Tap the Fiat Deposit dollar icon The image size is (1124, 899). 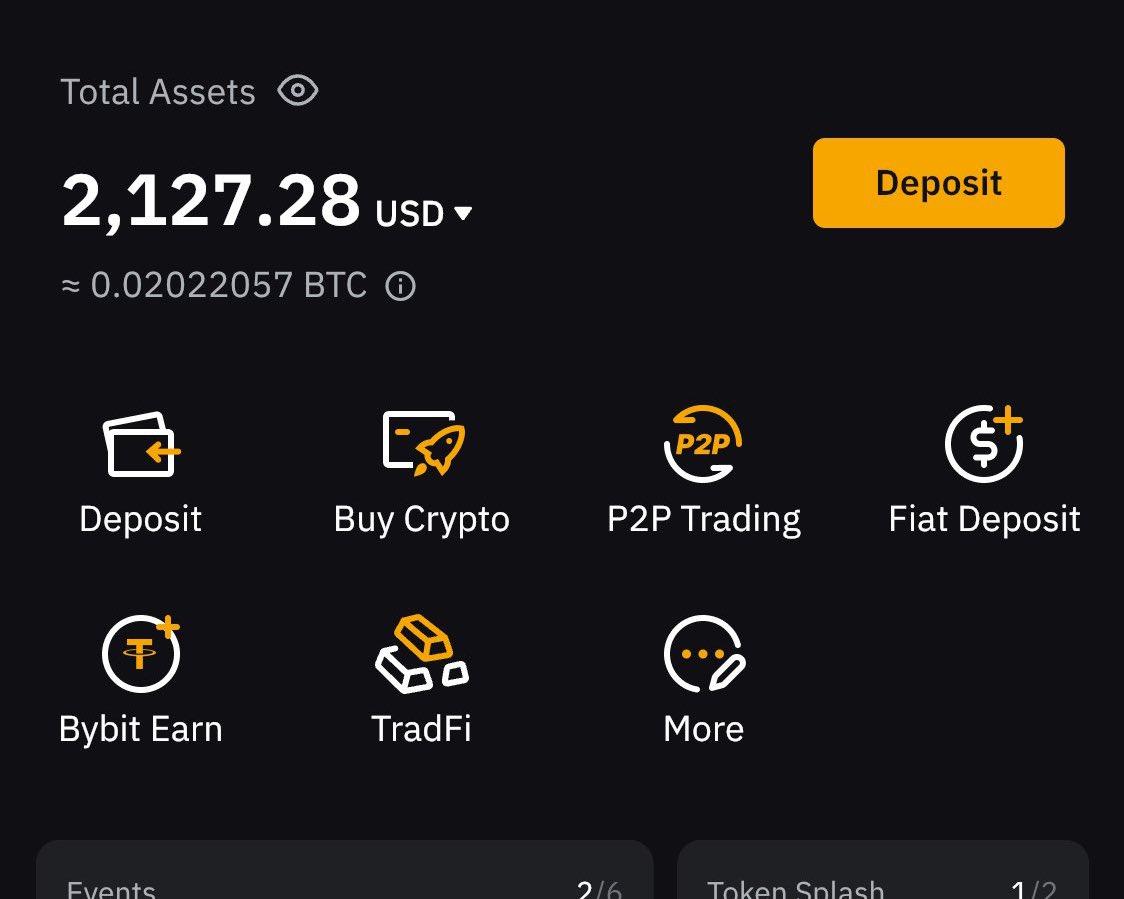[x=984, y=444]
